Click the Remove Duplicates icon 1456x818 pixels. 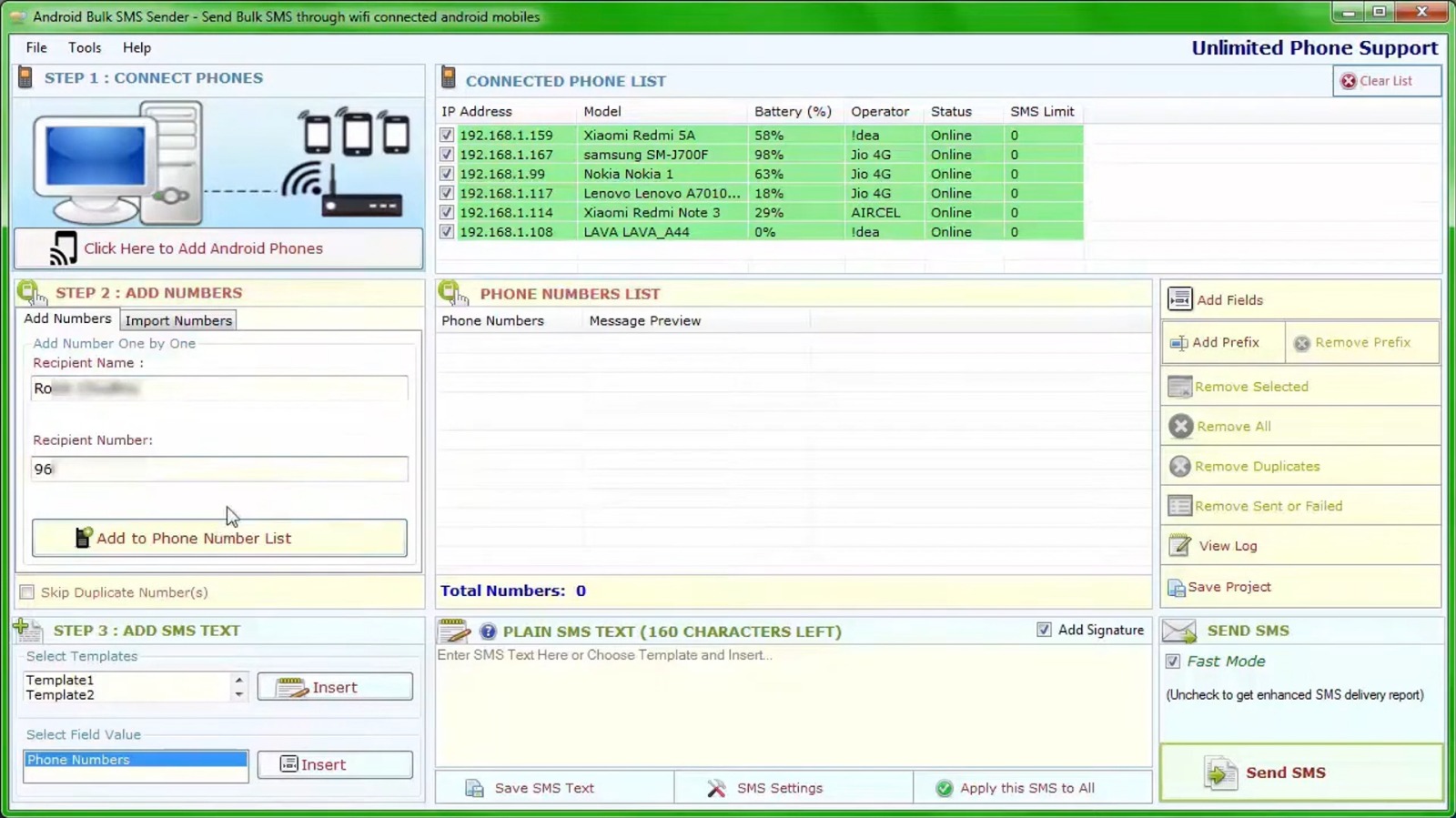click(x=1180, y=467)
